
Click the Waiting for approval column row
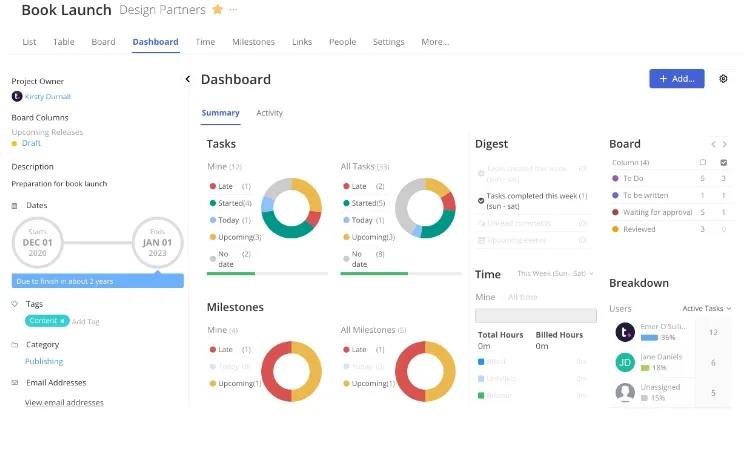[671, 212]
